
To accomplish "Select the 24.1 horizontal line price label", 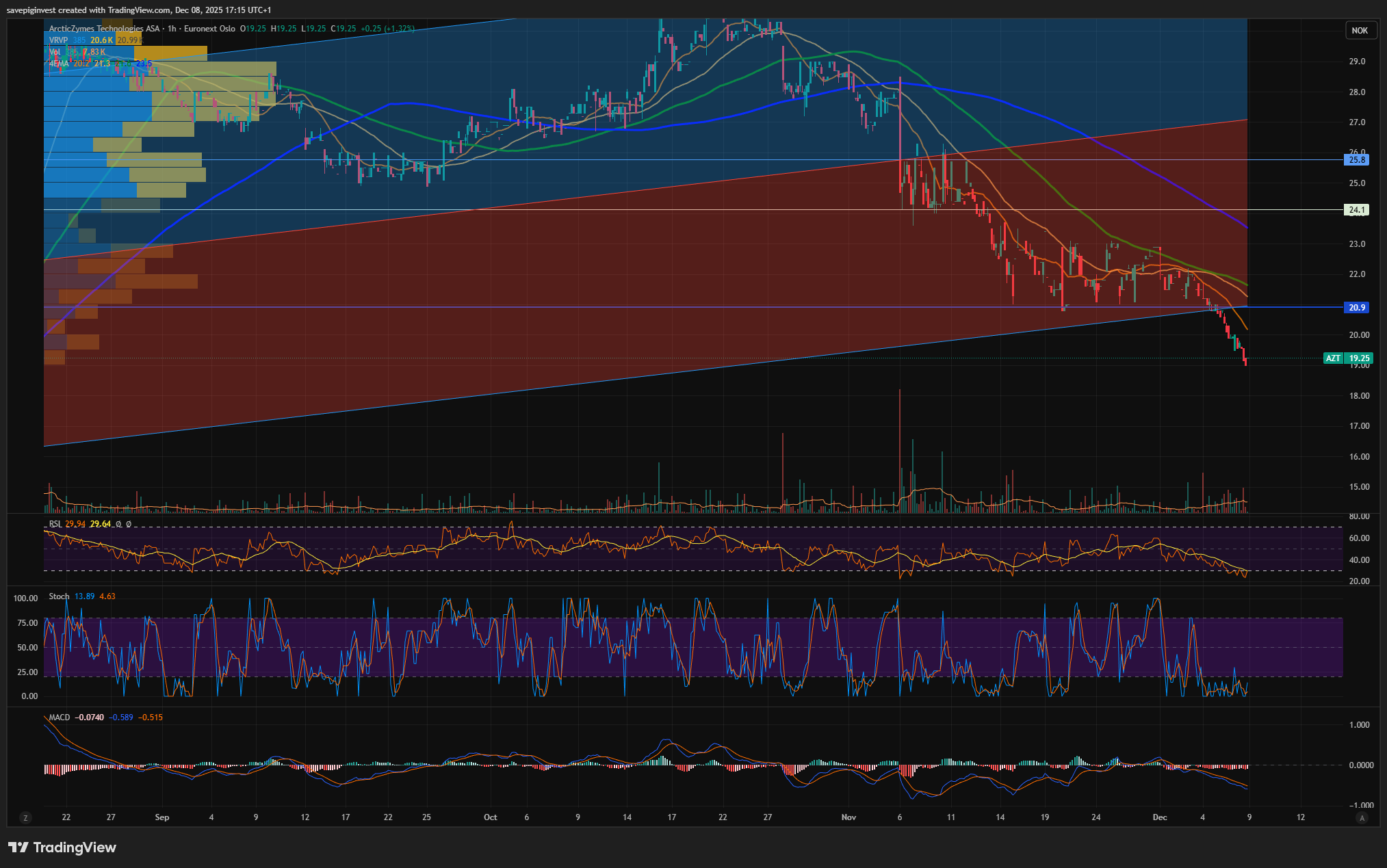I will point(1357,210).
